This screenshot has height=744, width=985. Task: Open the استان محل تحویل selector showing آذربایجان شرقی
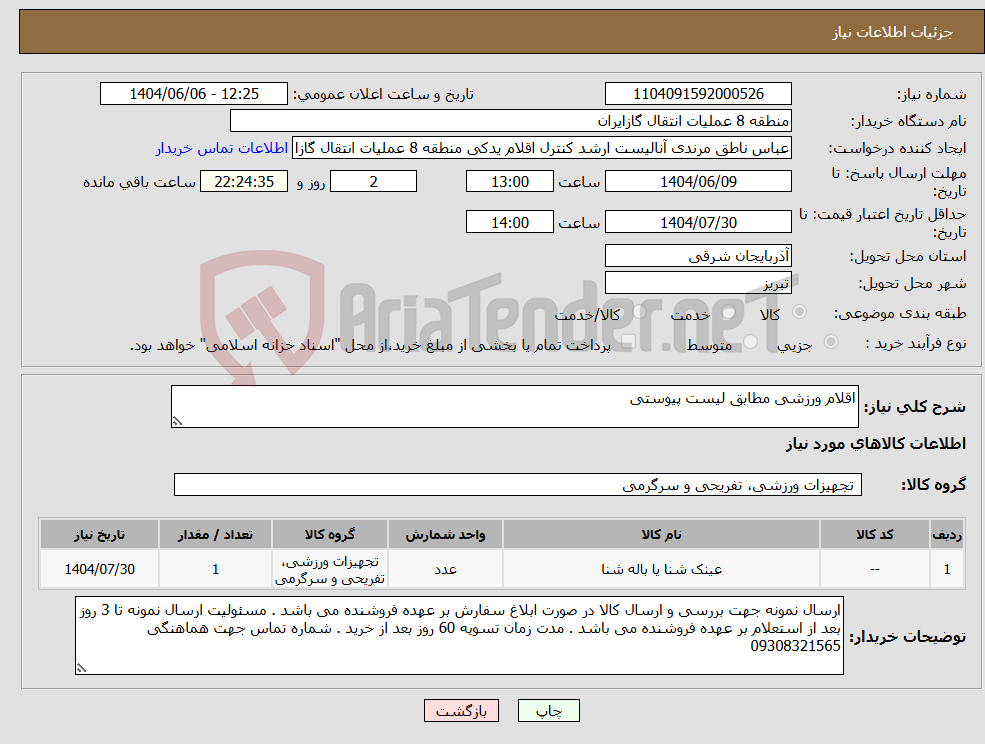[x=697, y=255]
